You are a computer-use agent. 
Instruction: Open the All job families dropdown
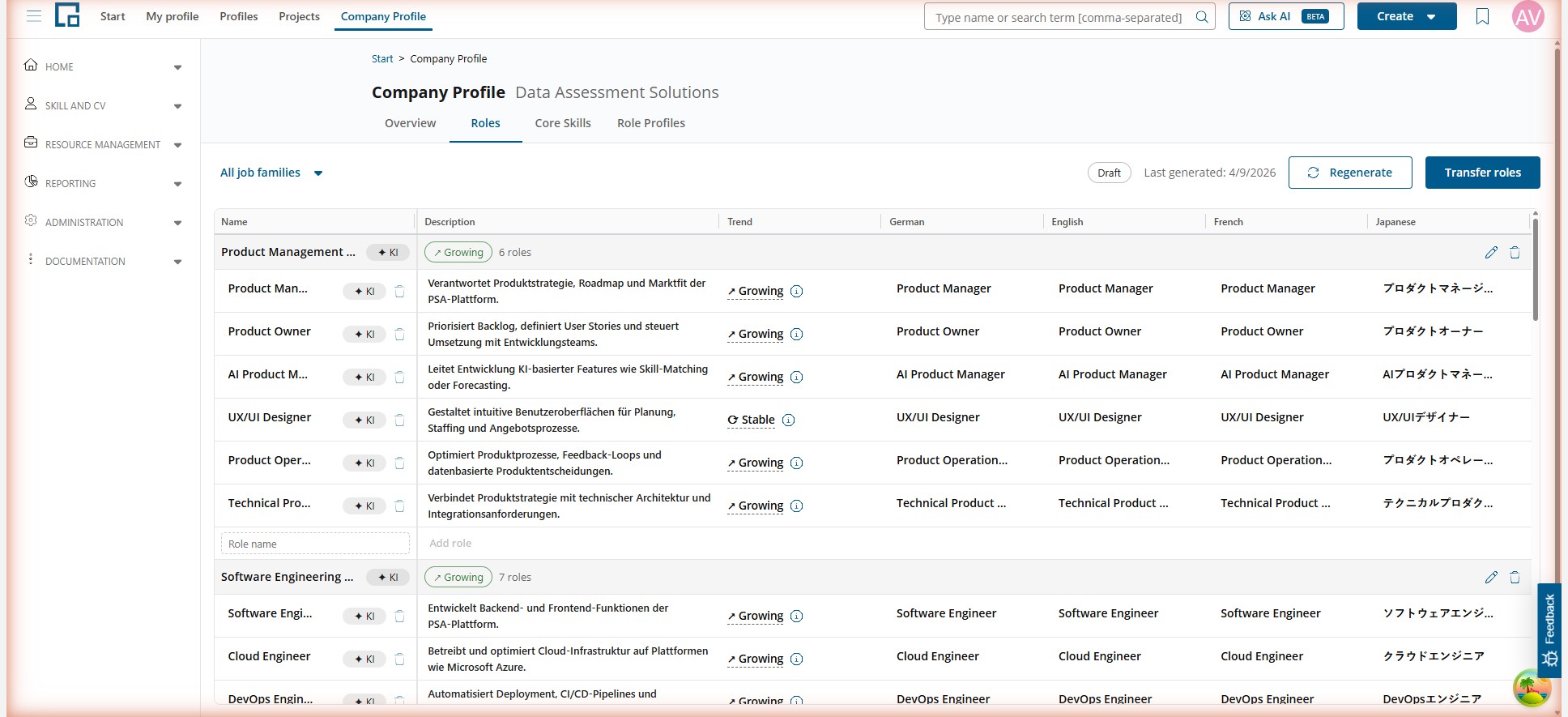[271, 173]
